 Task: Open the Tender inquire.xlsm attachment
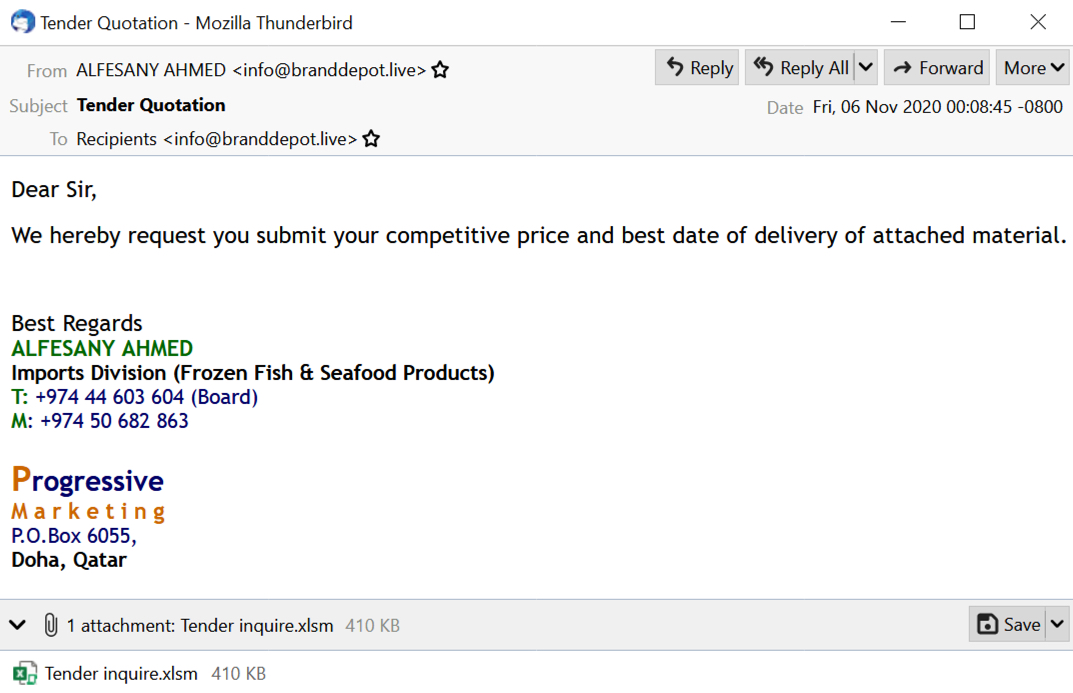tap(121, 674)
